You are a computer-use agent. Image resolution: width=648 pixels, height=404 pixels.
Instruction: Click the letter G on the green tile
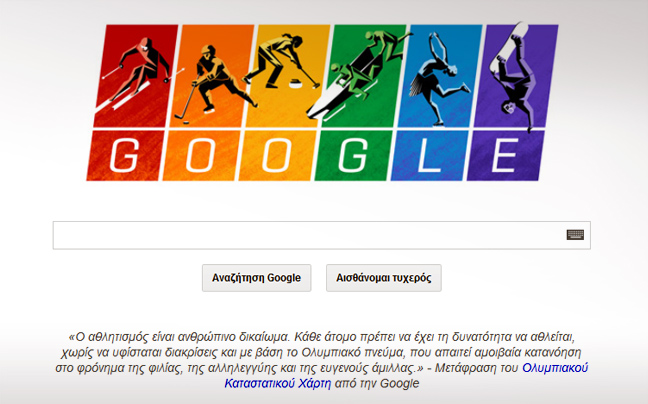(353, 155)
